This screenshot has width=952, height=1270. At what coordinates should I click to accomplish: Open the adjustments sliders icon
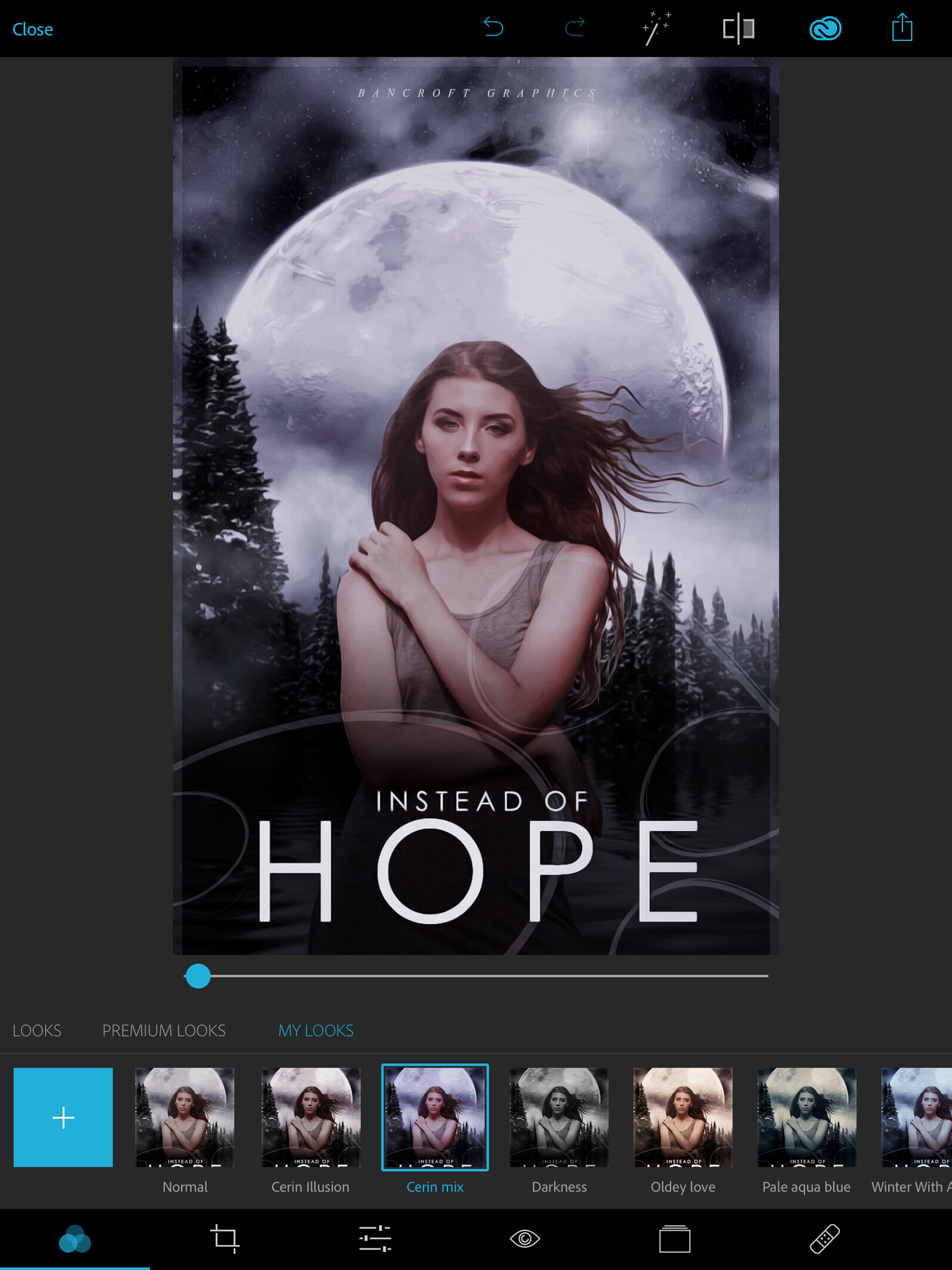(x=375, y=1238)
